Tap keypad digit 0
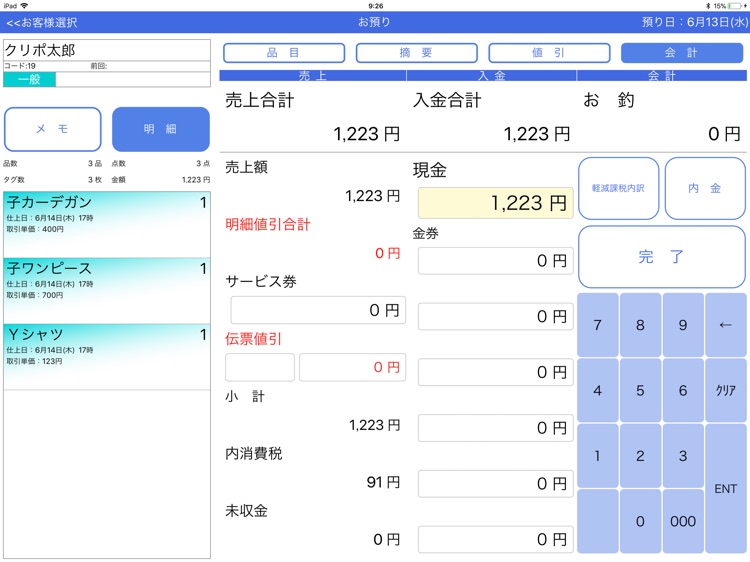This screenshot has width=750, height=562. pos(640,521)
